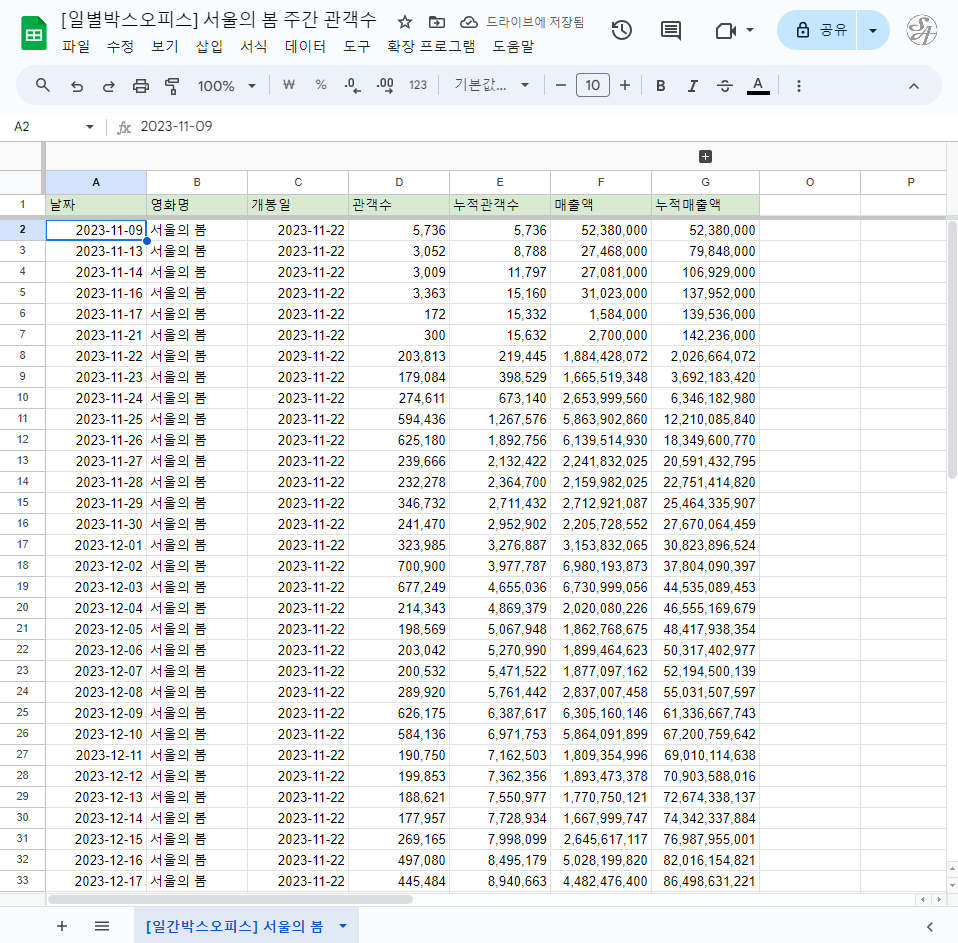The height and width of the screenshot is (943, 958).
Task: Open version history clock icon
Action: pos(621,31)
